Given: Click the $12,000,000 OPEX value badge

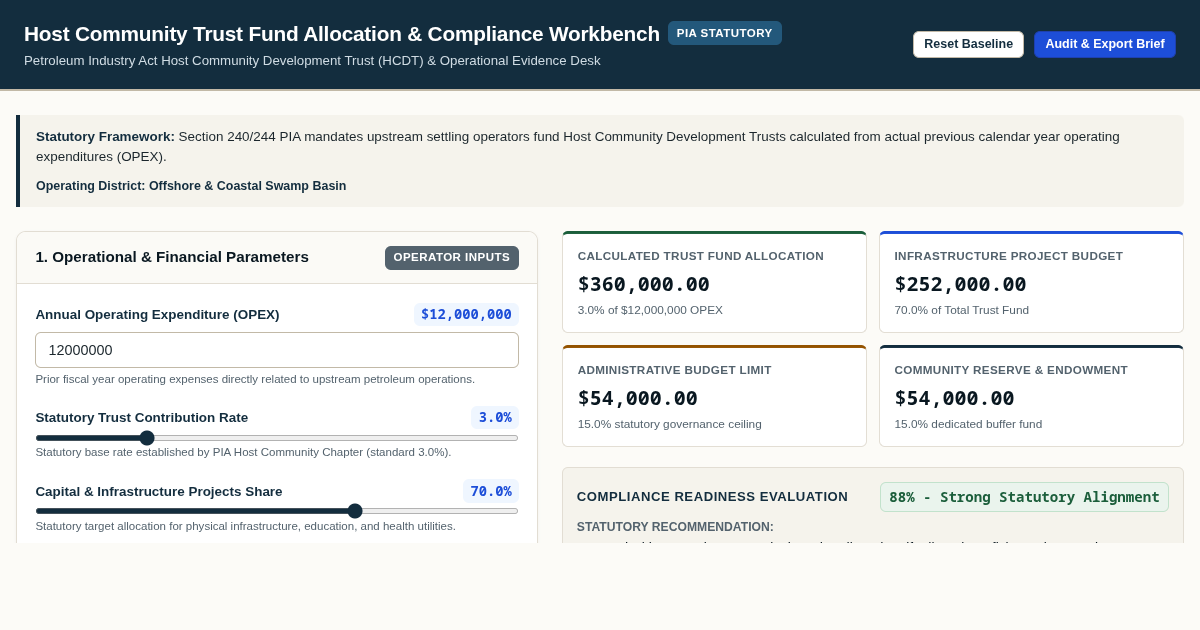Looking at the screenshot, I should pyautogui.click(x=466, y=314).
